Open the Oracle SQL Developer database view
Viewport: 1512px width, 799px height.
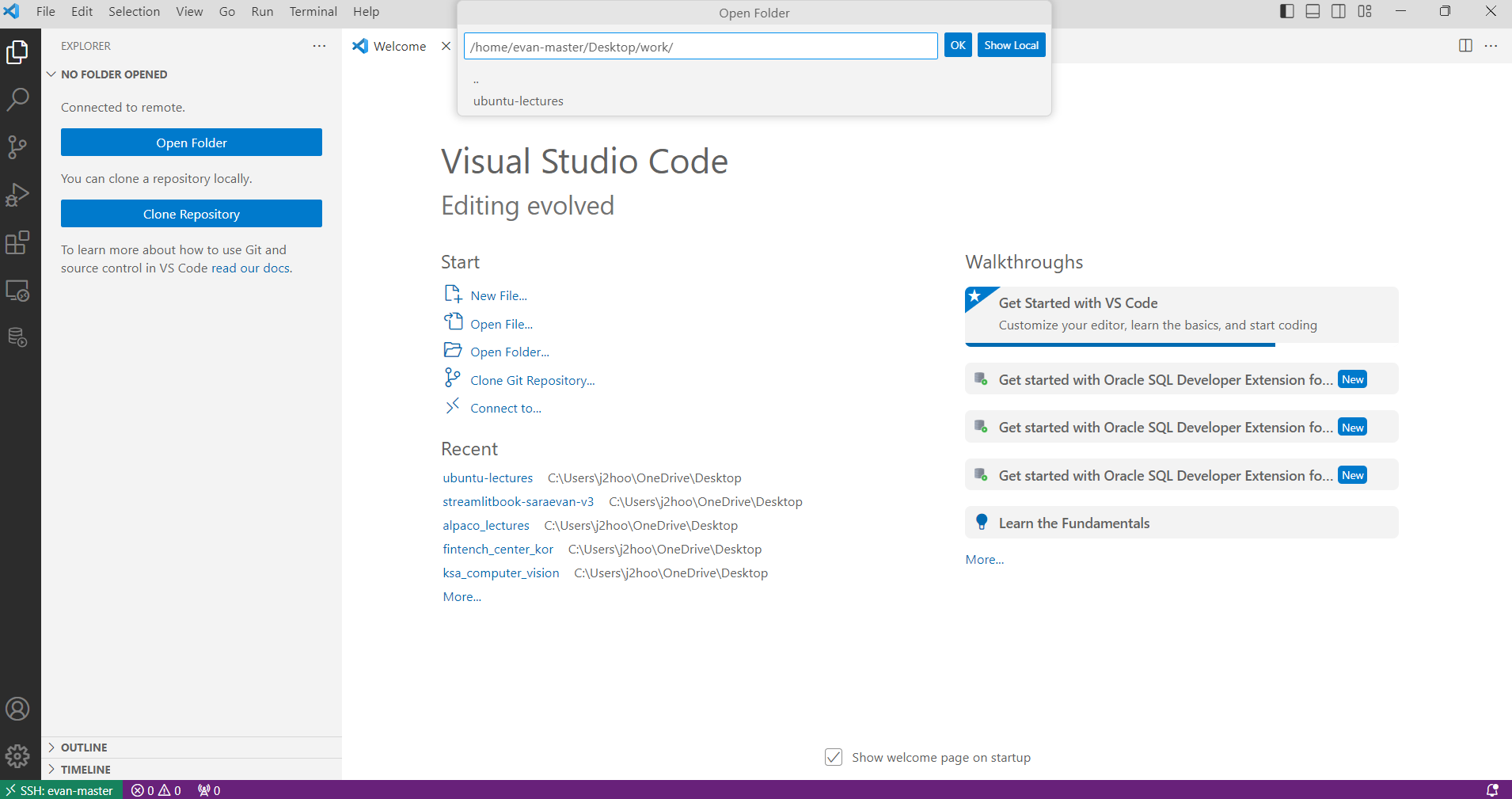click(x=17, y=337)
